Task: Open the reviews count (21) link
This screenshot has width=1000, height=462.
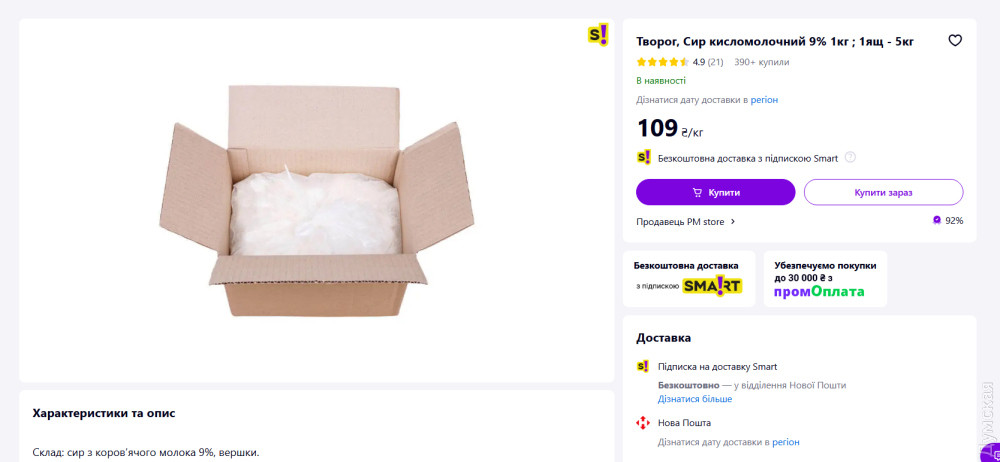Action: [x=715, y=62]
